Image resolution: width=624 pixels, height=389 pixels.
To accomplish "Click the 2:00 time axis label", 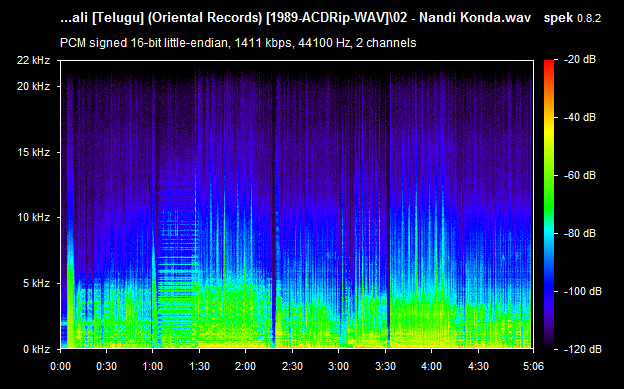I will (x=246, y=366).
